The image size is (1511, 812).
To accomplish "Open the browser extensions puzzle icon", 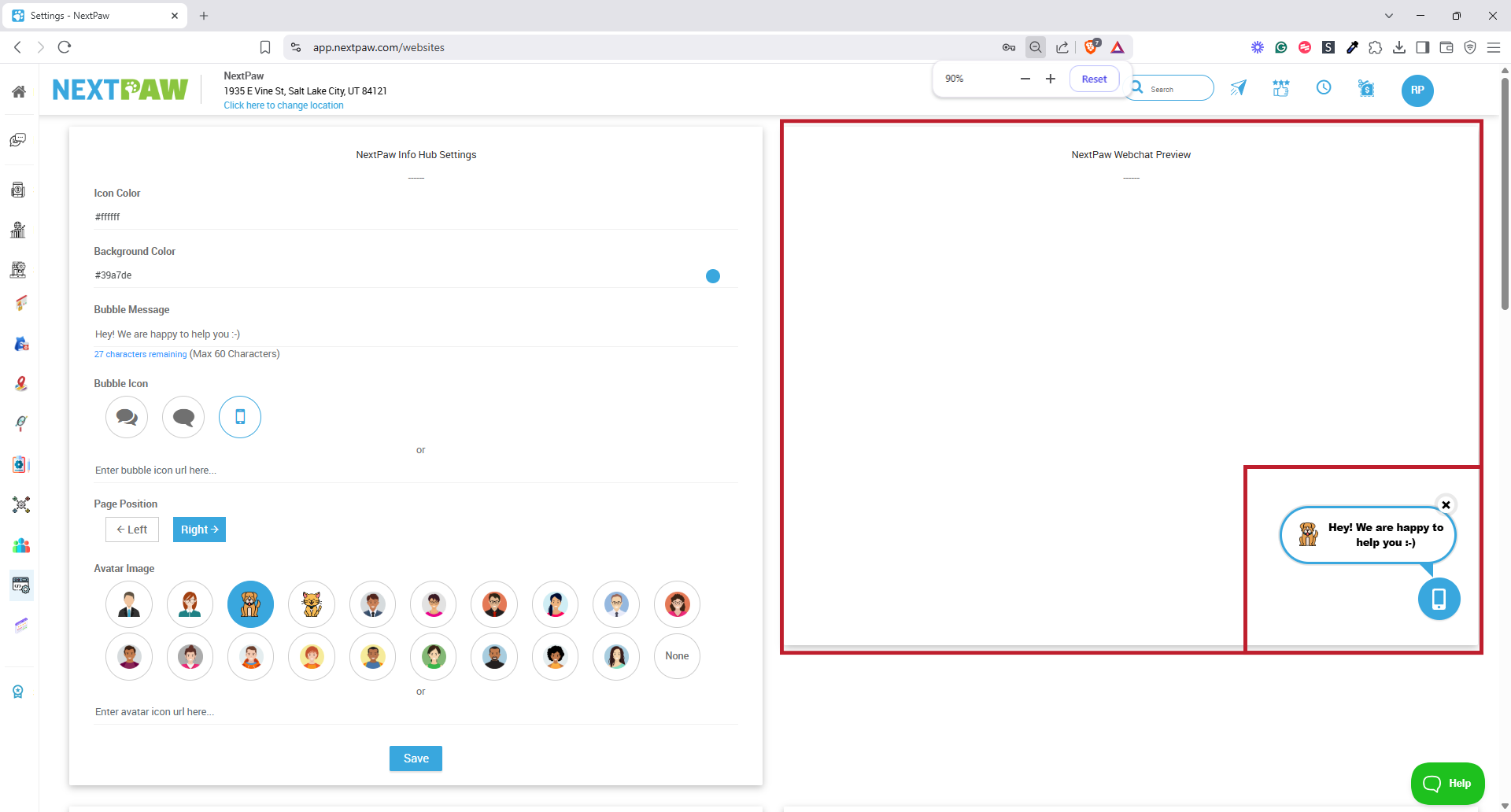I will click(x=1375, y=47).
